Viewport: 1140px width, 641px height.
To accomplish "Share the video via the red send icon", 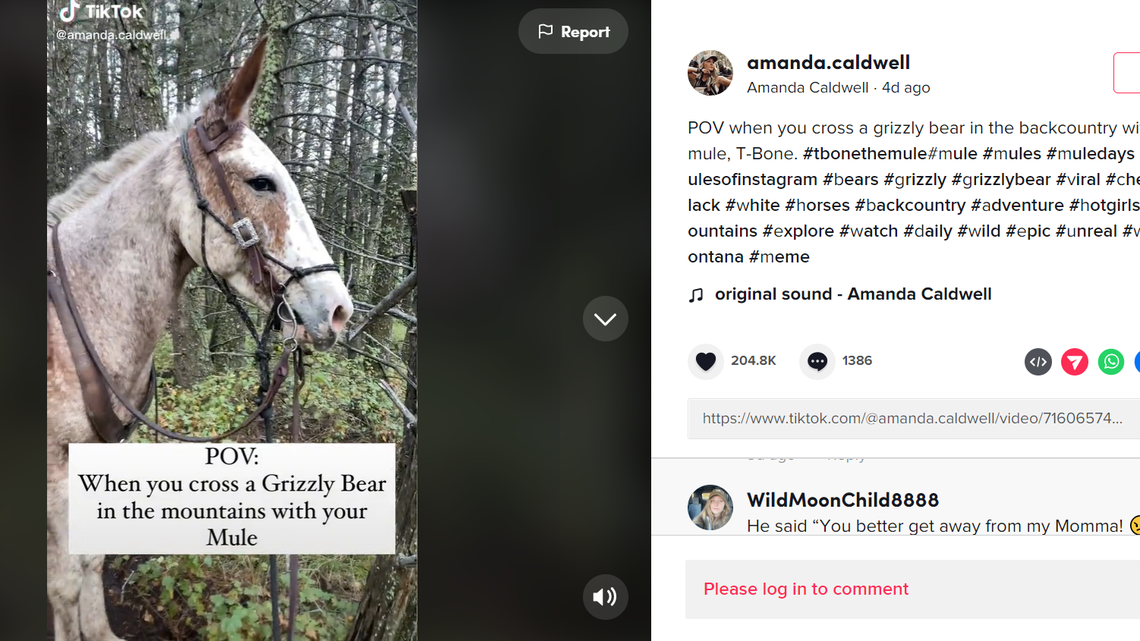I will [x=1074, y=361].
